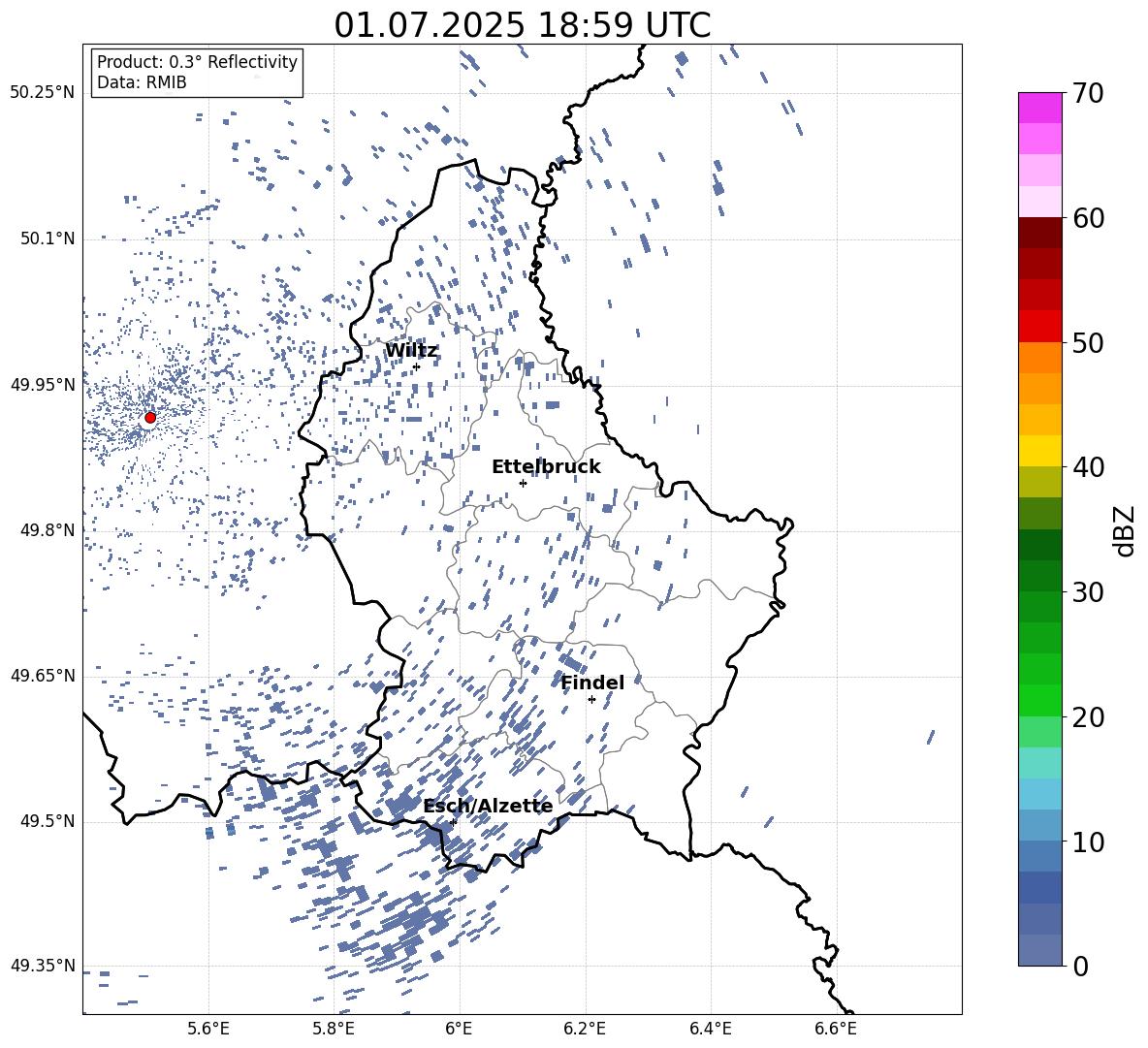The height and width of the screenshot is (1048, 1148).
Task: Click the 'Data: RMIB' text
Action: [142, 82]
